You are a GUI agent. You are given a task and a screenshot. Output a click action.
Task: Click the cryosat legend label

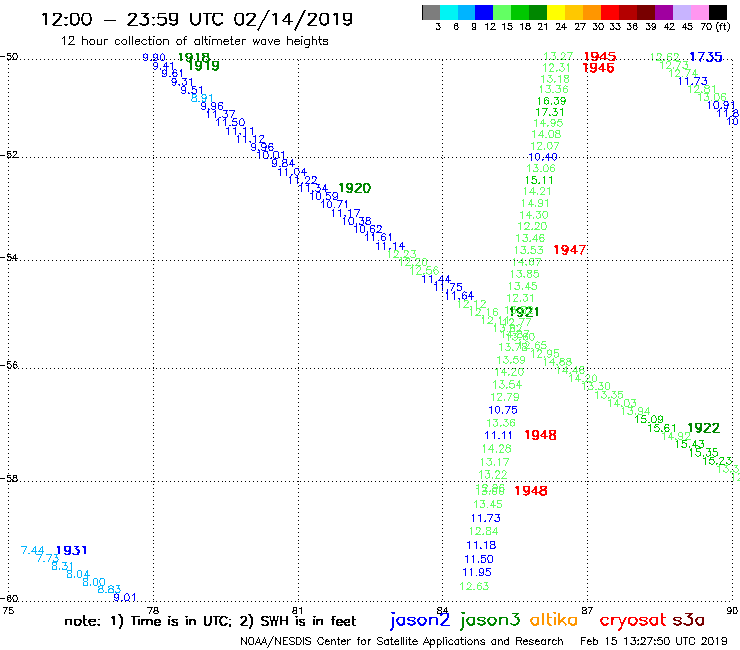click(x=632, y=621)
